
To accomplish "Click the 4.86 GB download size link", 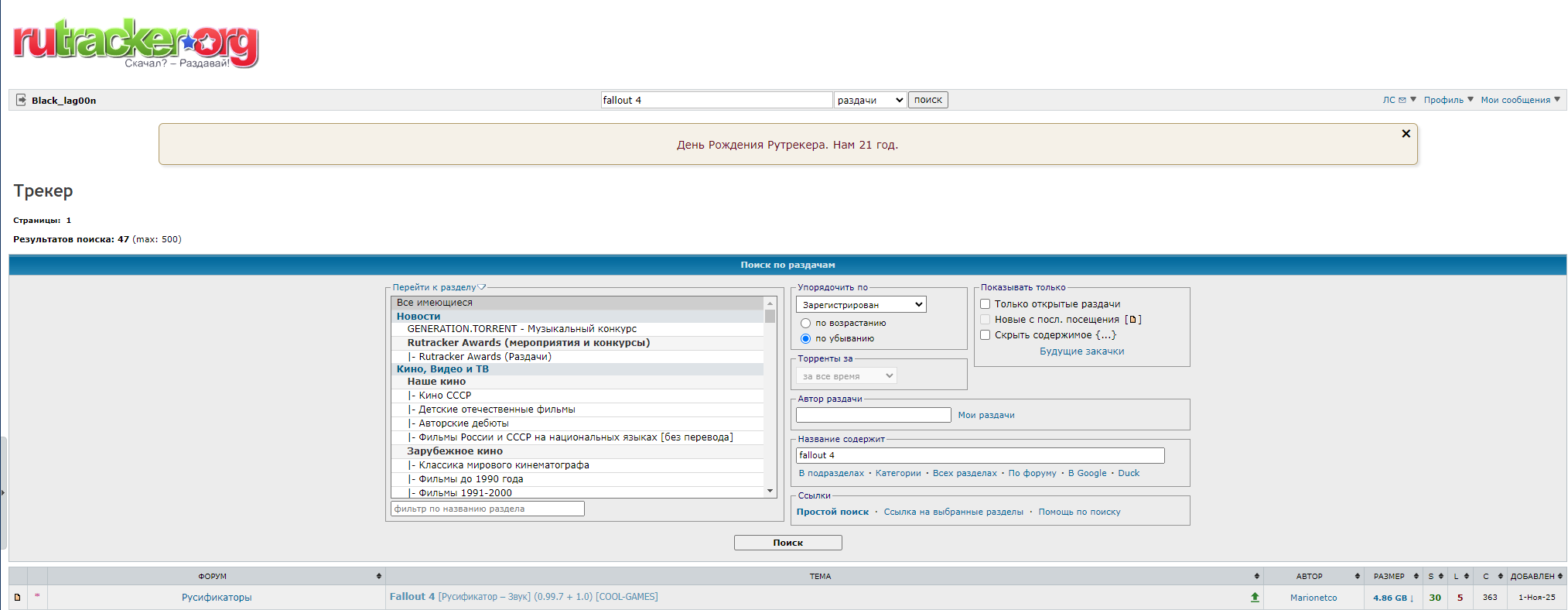I will [1393, 598].
